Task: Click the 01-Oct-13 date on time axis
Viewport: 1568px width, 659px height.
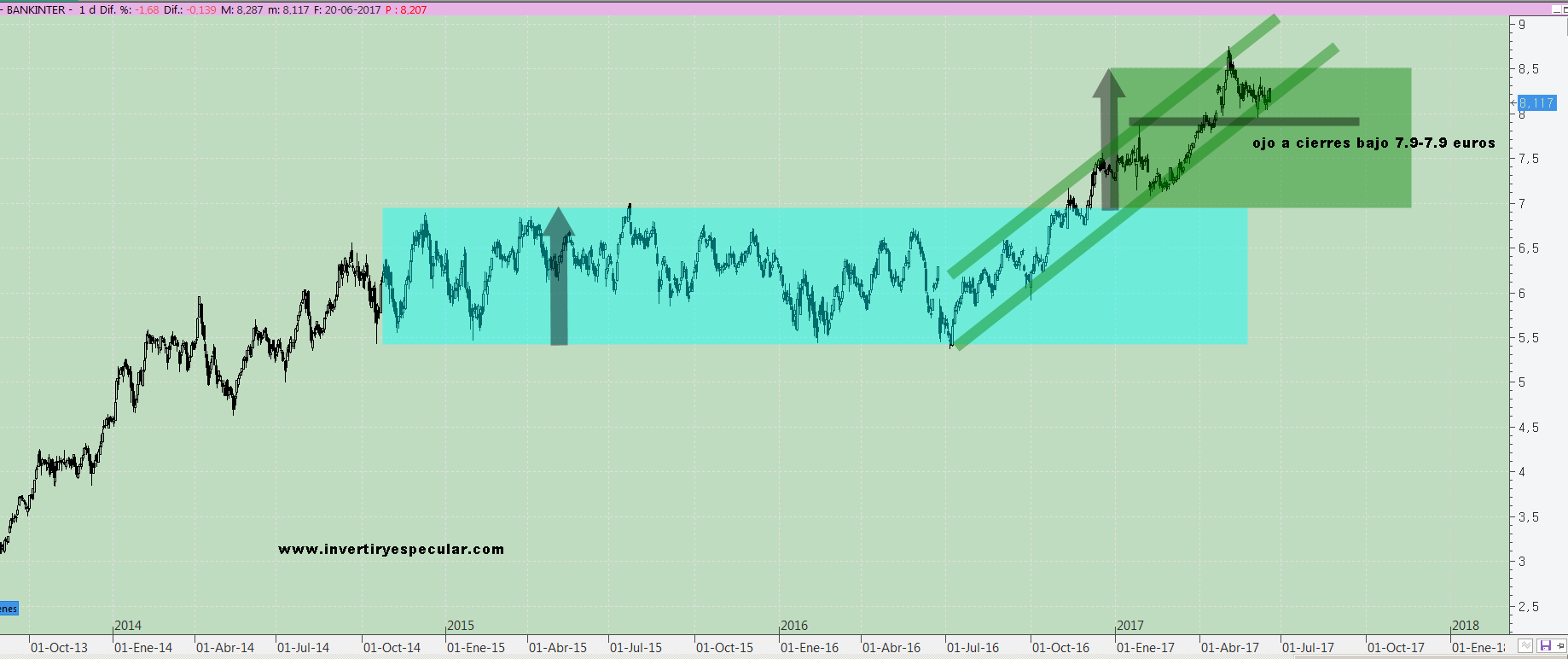Action: pos(59,648)
